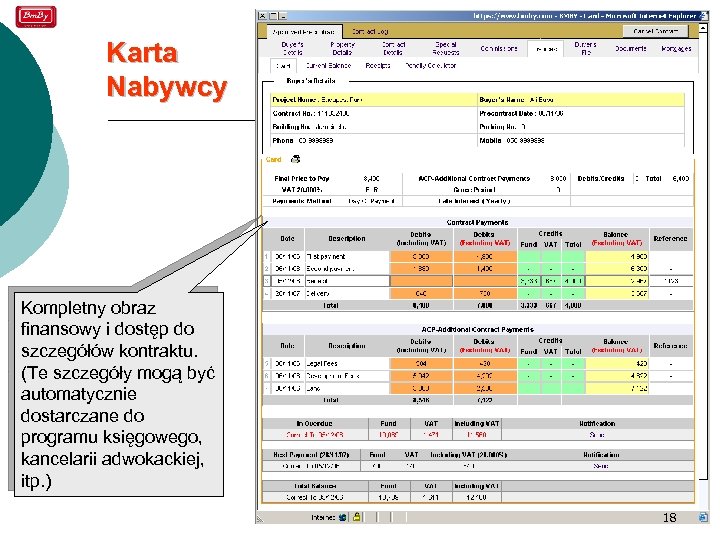
Task: Switch to the Property Details tab
Action: click(343, 48)
